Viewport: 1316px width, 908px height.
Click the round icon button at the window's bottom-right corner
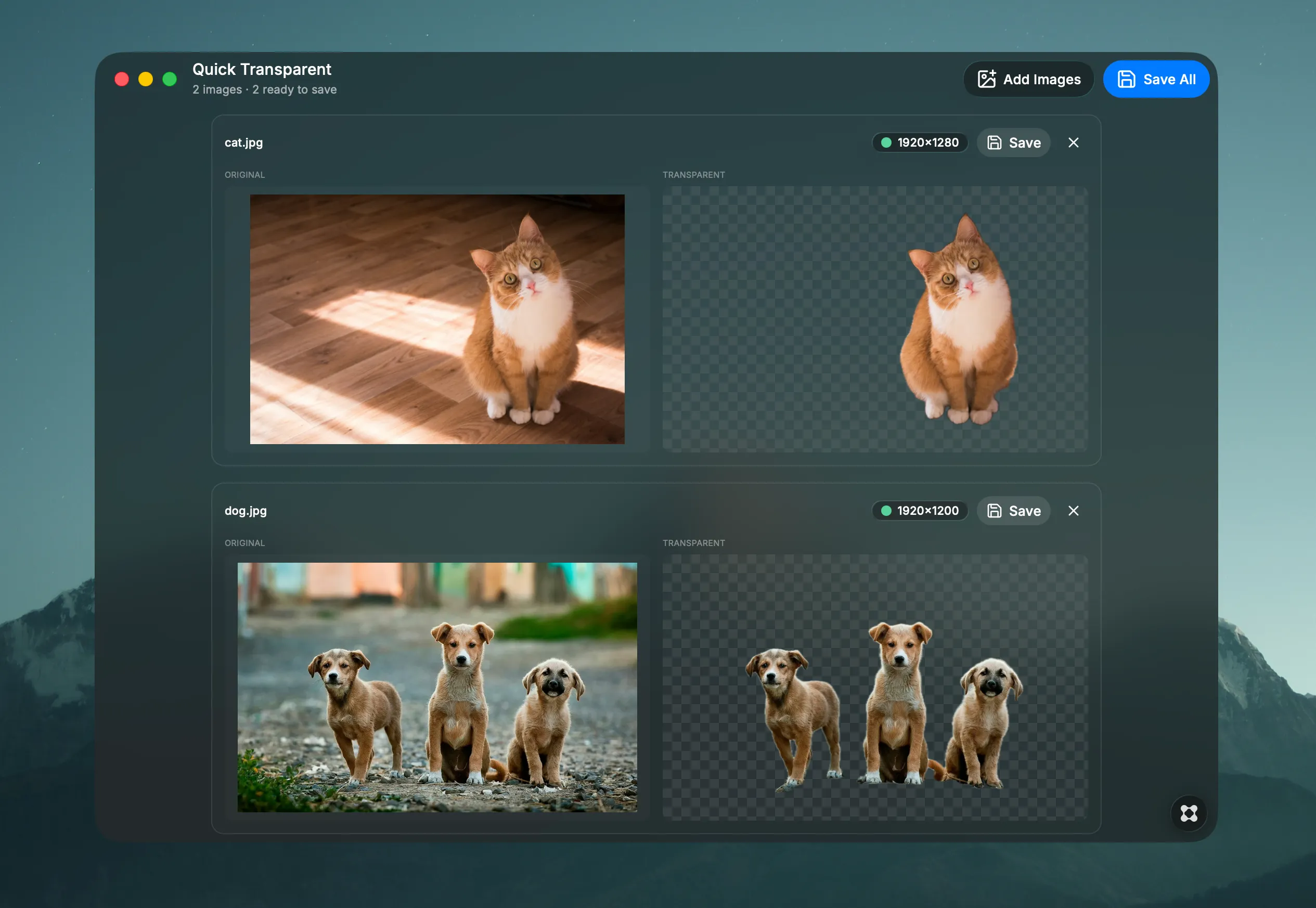1189,813
